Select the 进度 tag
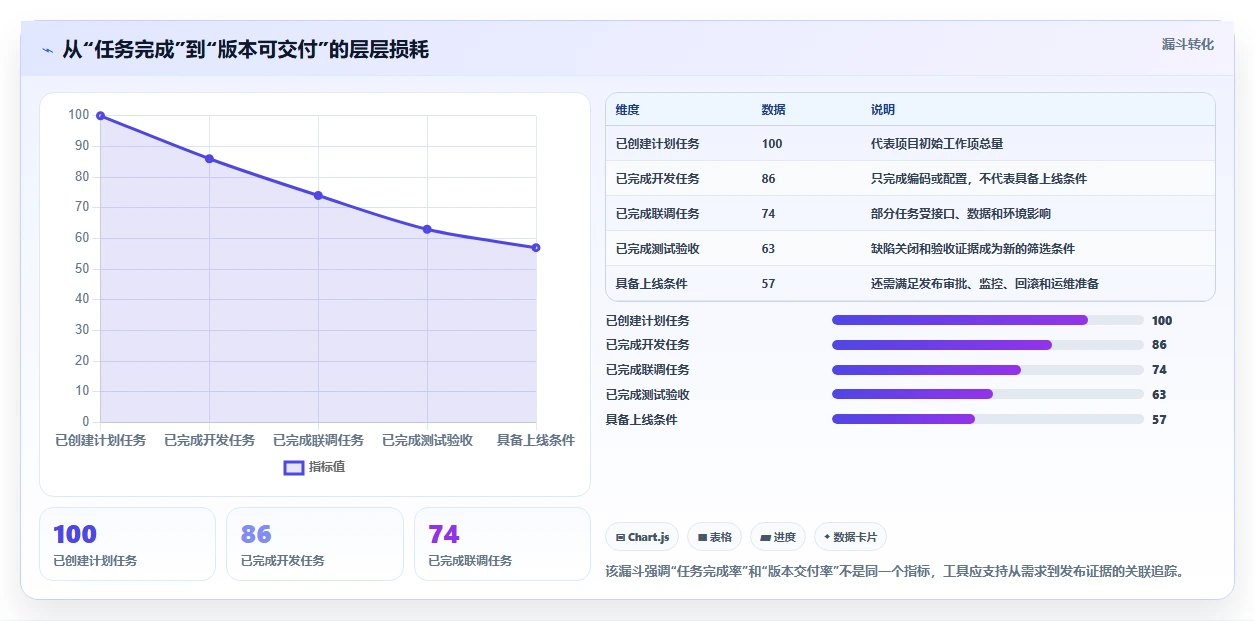Viewport: 1255px width, 621px height. [778, 537]
